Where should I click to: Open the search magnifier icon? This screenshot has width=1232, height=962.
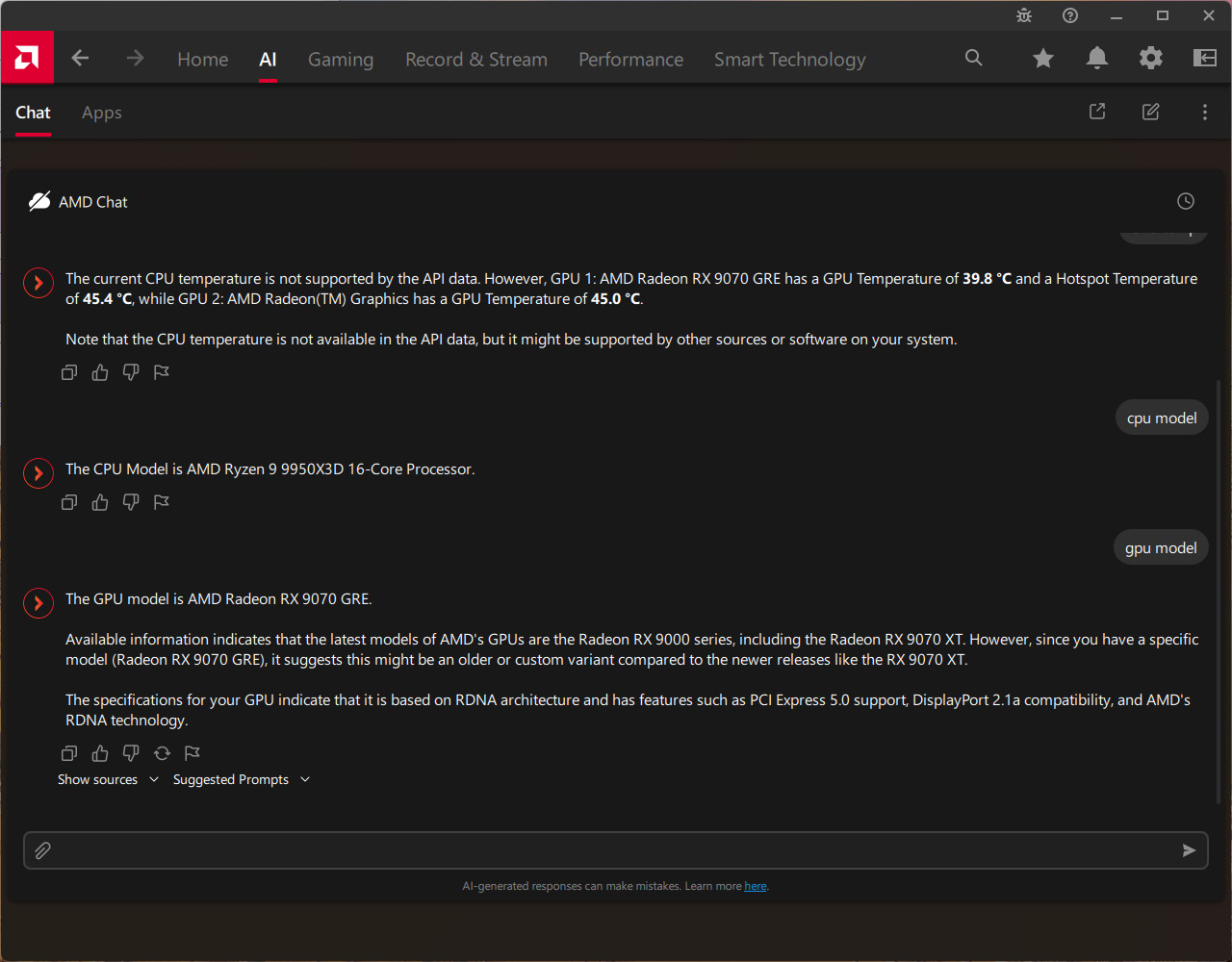974,58
